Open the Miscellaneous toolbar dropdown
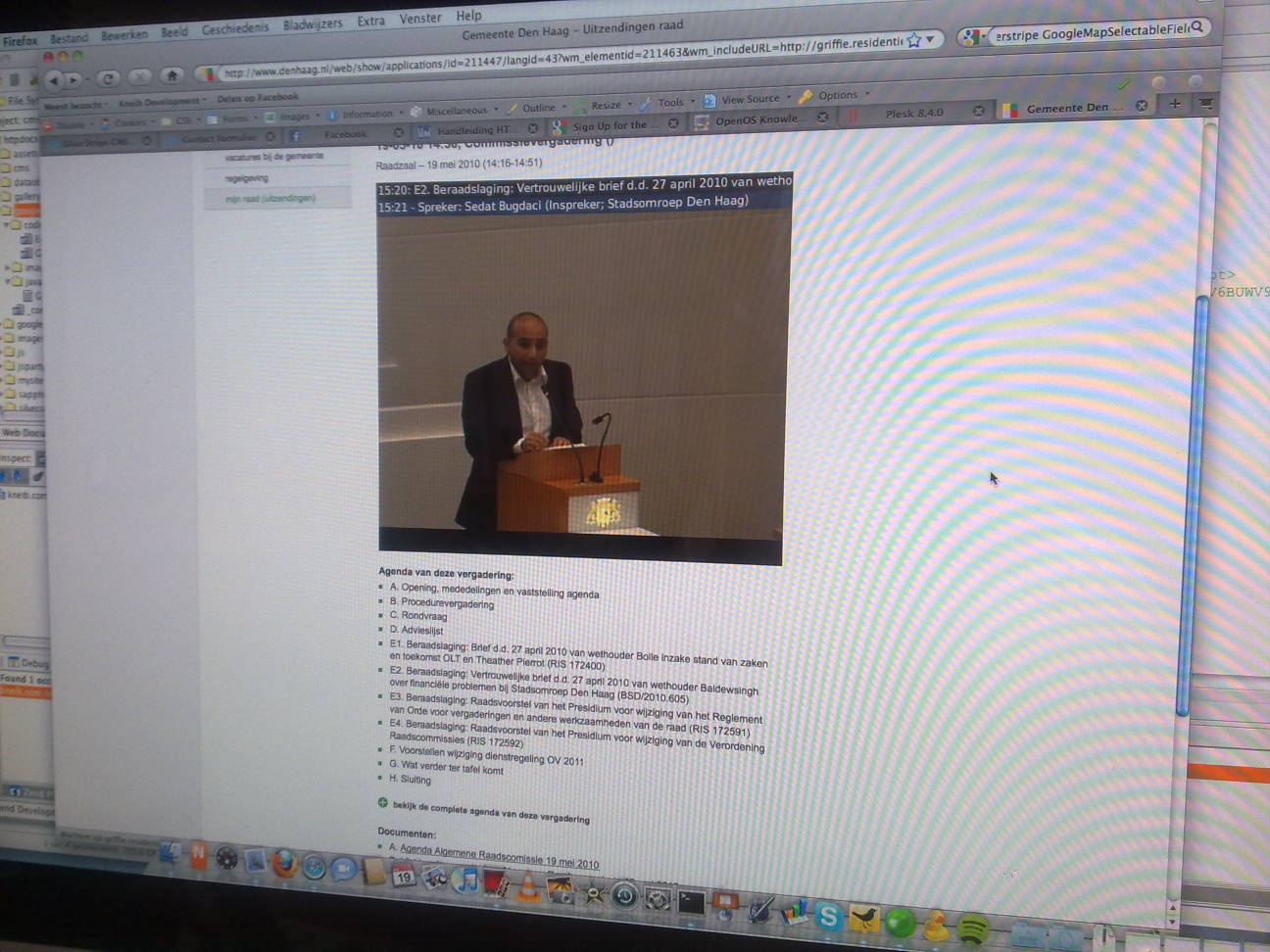This screenshot has width=1270, height=952. 456,111
